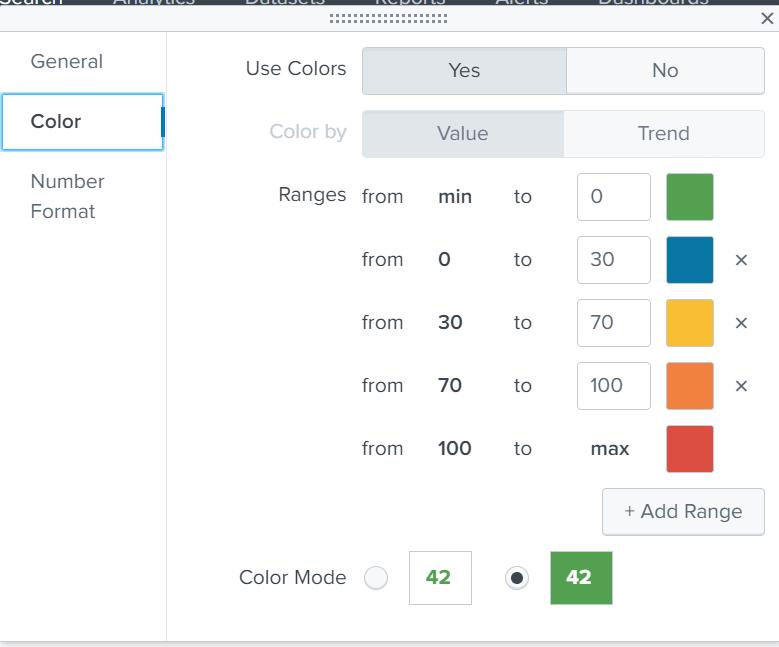Edit the upper bound field showing 30
This screenshot has height=647, width=779.
click(614, 260)
